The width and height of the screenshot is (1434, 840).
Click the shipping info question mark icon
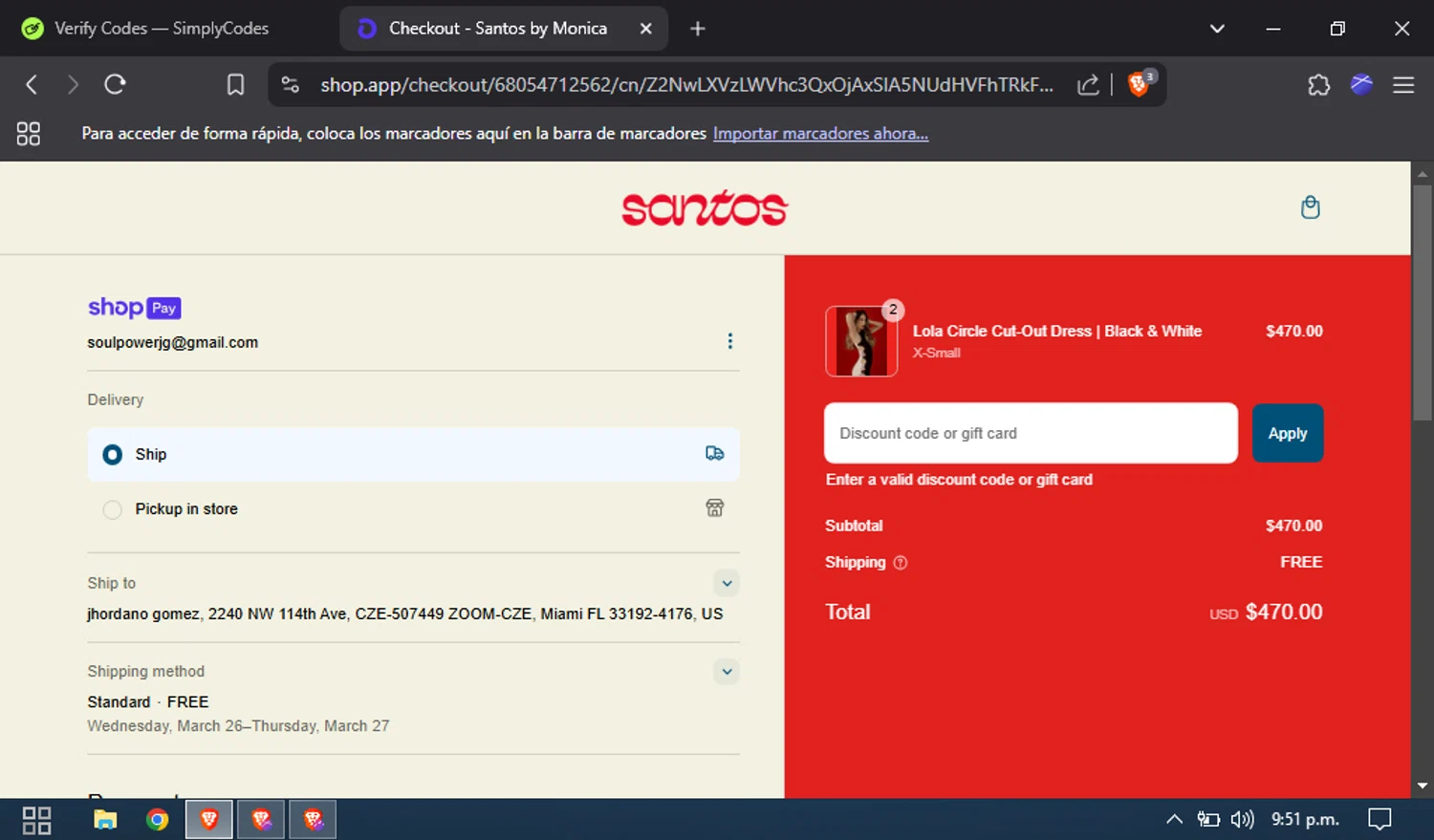[x=900, y=563]
